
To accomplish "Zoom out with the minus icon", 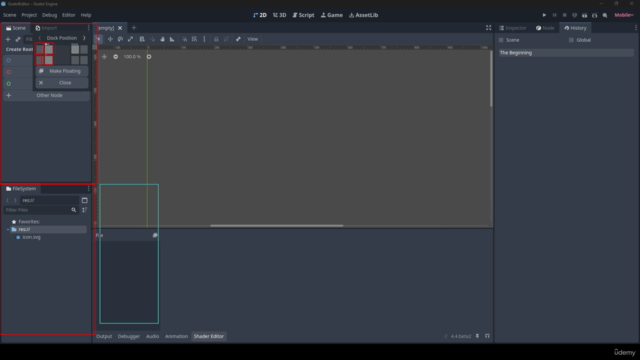I will [116, 57].
